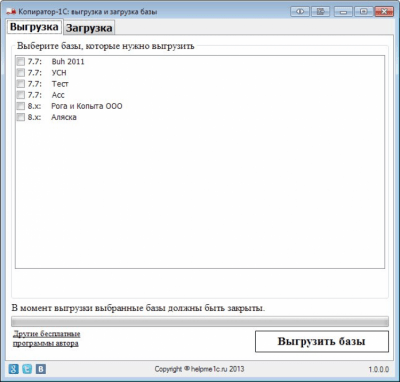Click the title bar button left of minimize

321,12
